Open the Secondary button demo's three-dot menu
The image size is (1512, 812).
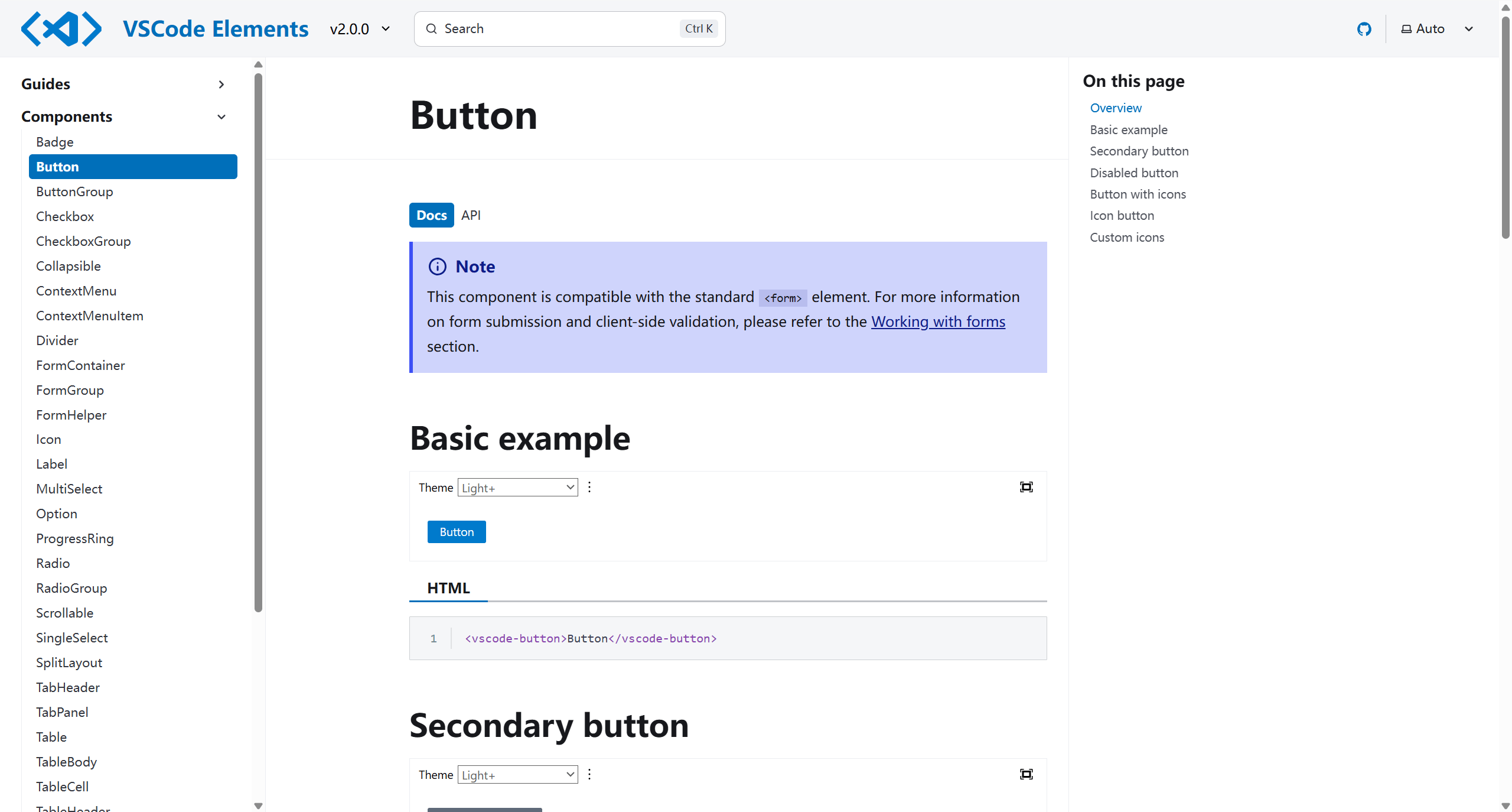(x=589, y=774)
